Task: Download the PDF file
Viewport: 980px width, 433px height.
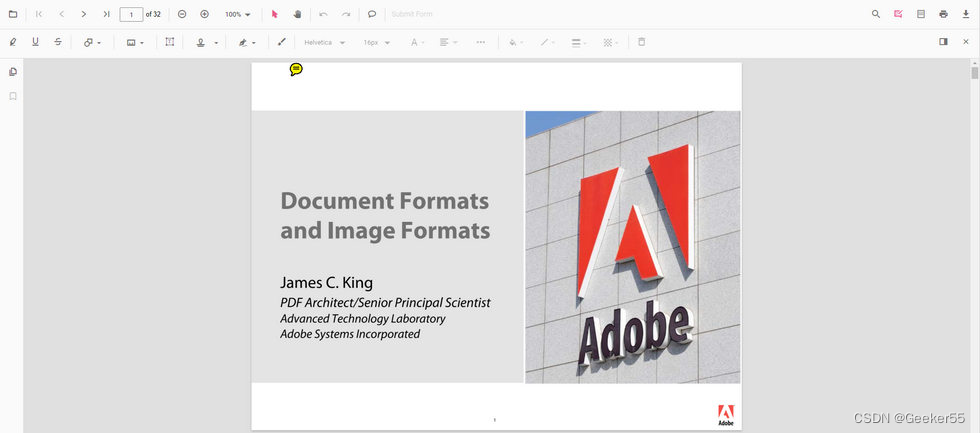Action: point(966,14)
